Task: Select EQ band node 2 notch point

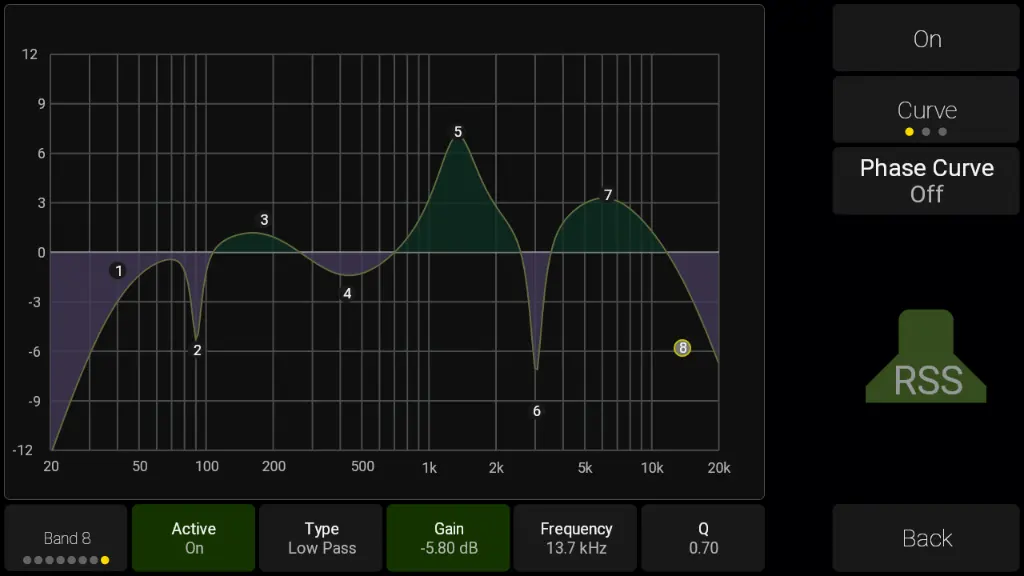Action: point(197,350)
